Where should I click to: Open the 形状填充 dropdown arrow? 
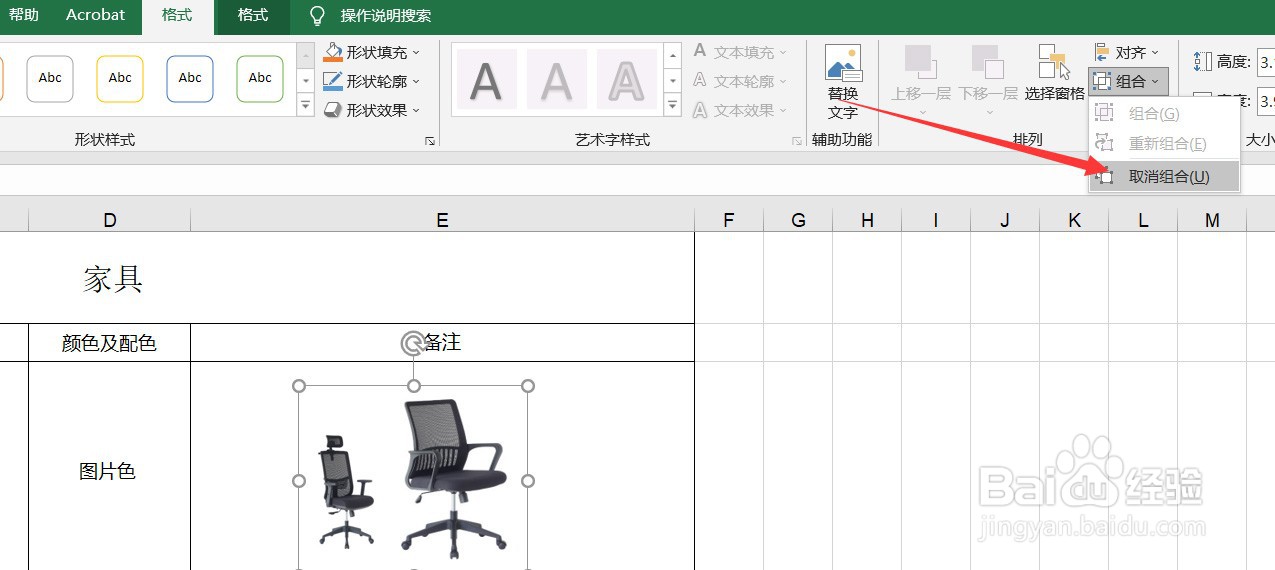(x=416, y=52)
